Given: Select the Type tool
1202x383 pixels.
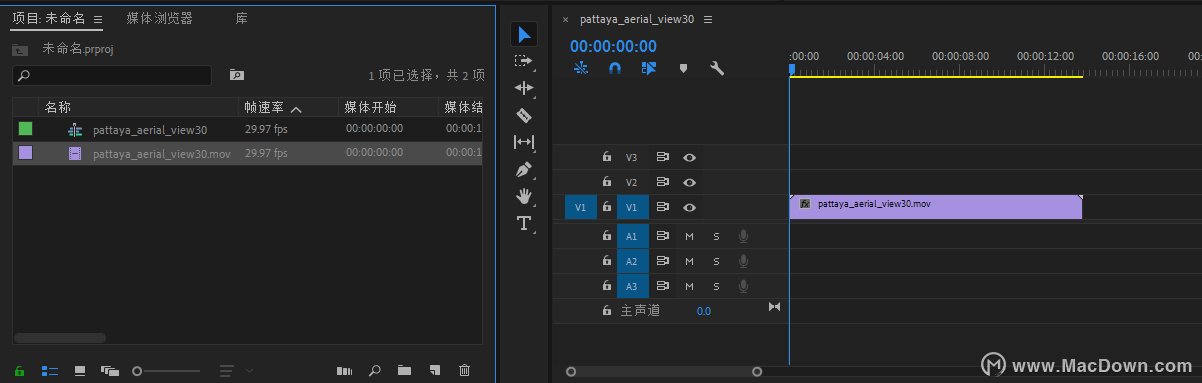Looking at the screenshot, I should (x=524, y=223).
